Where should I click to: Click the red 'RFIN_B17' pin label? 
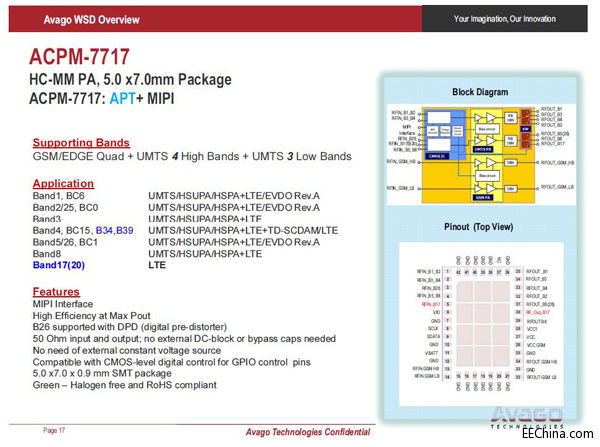[431, 304]
